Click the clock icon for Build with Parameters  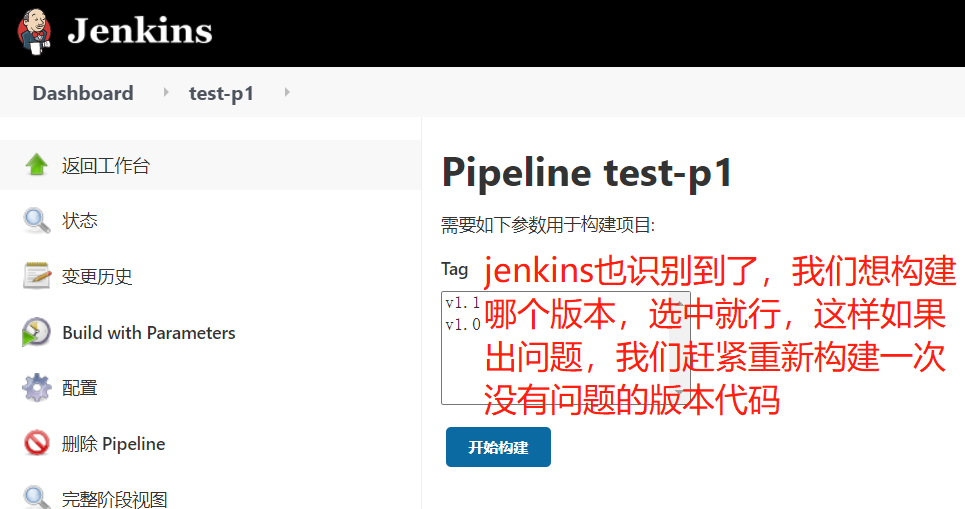(36, 332)
